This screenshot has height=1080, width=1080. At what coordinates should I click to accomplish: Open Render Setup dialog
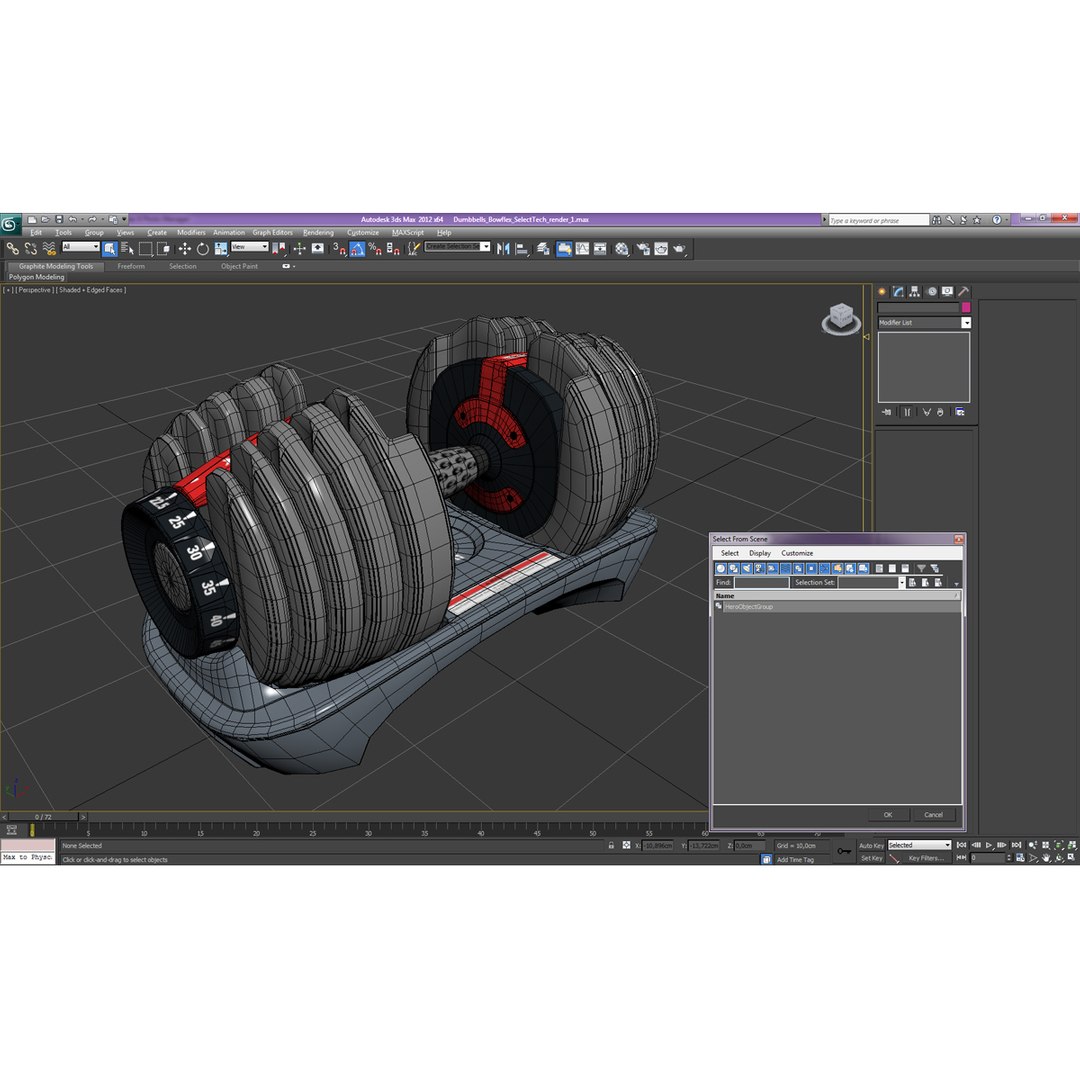click(x=643, y=249)
